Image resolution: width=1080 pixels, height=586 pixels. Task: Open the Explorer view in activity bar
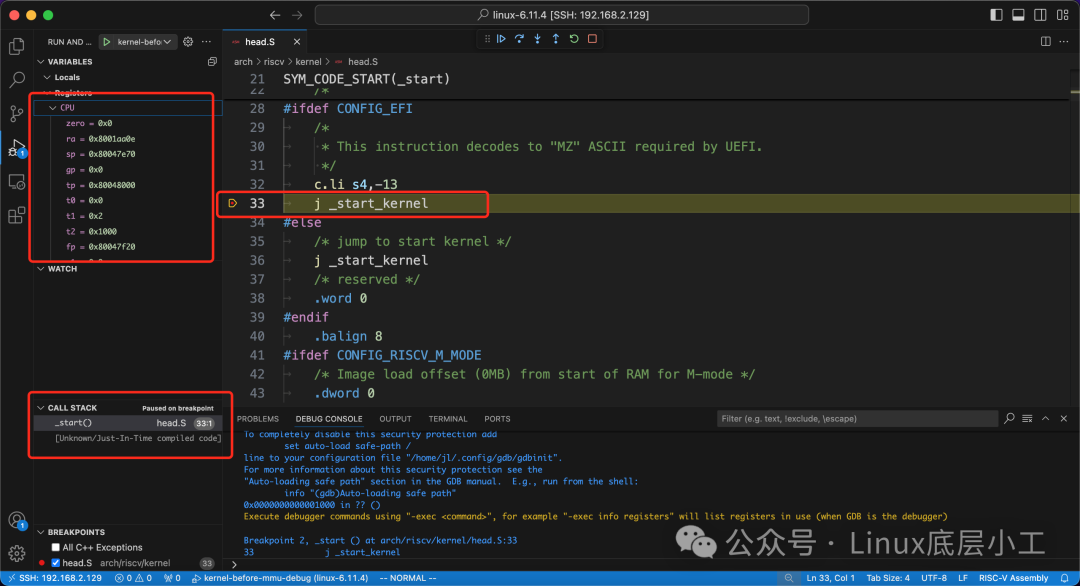click(17, 46)
